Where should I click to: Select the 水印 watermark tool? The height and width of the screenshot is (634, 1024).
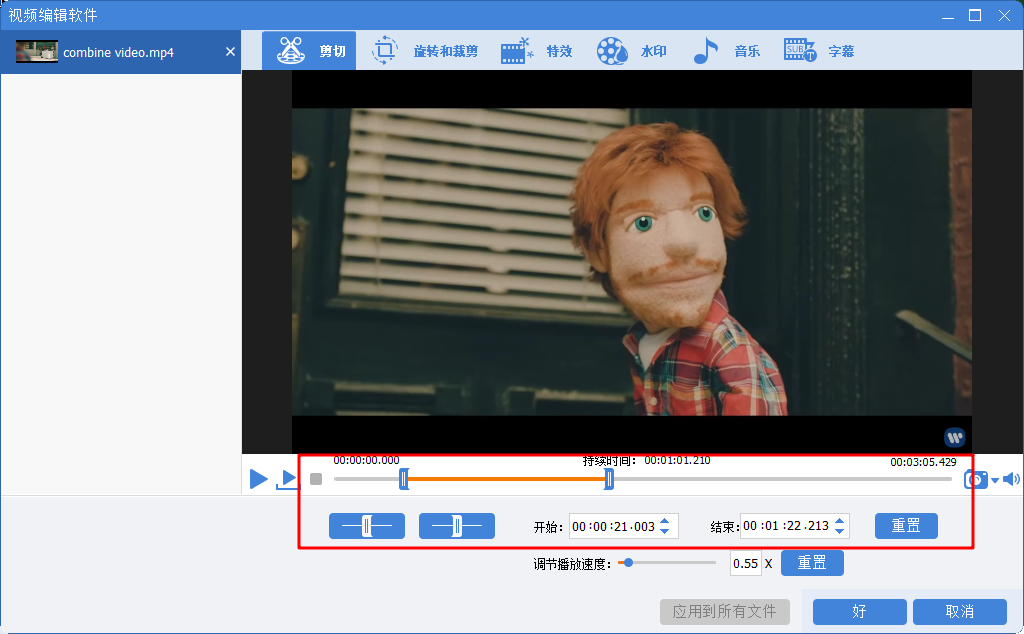(631, 51)
